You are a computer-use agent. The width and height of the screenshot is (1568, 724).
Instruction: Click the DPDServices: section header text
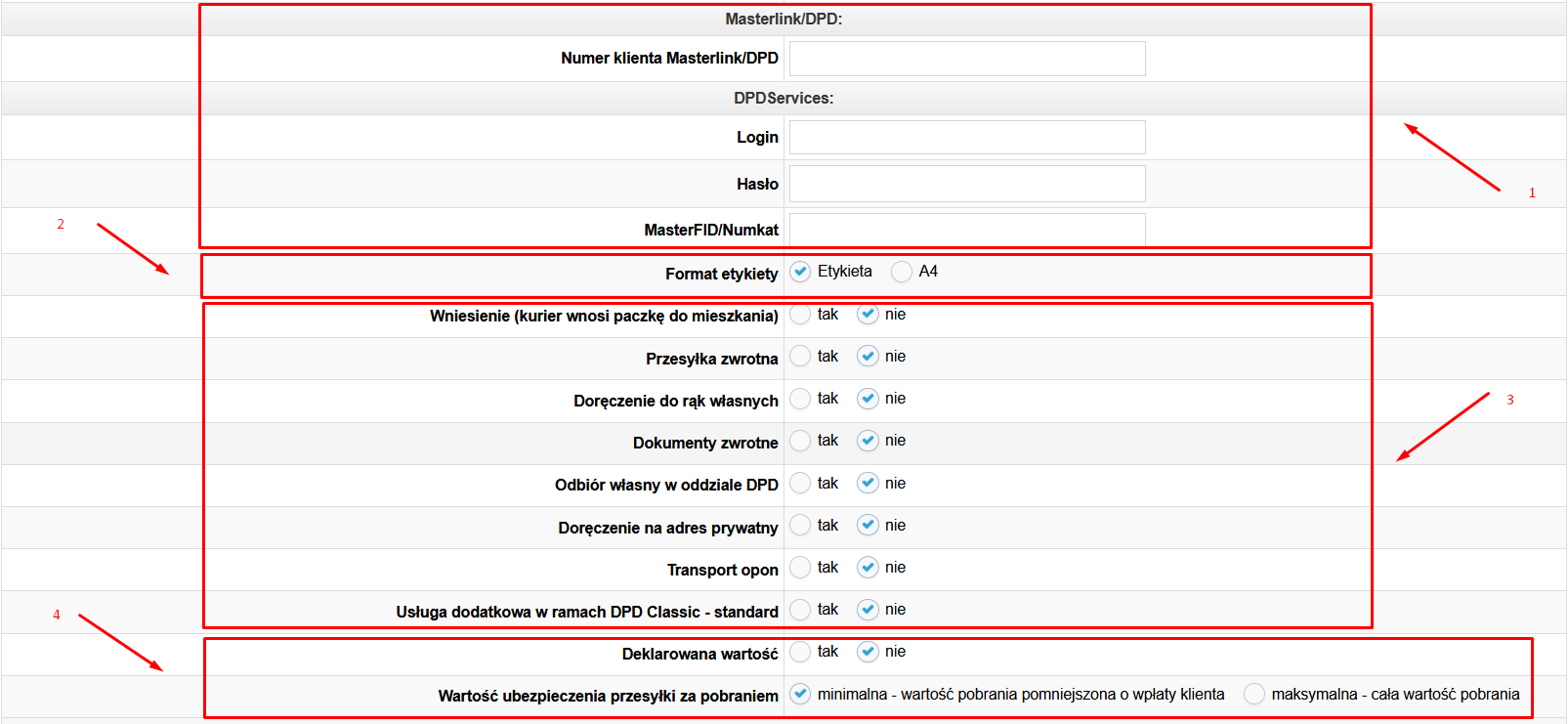[x=784, y=98]
